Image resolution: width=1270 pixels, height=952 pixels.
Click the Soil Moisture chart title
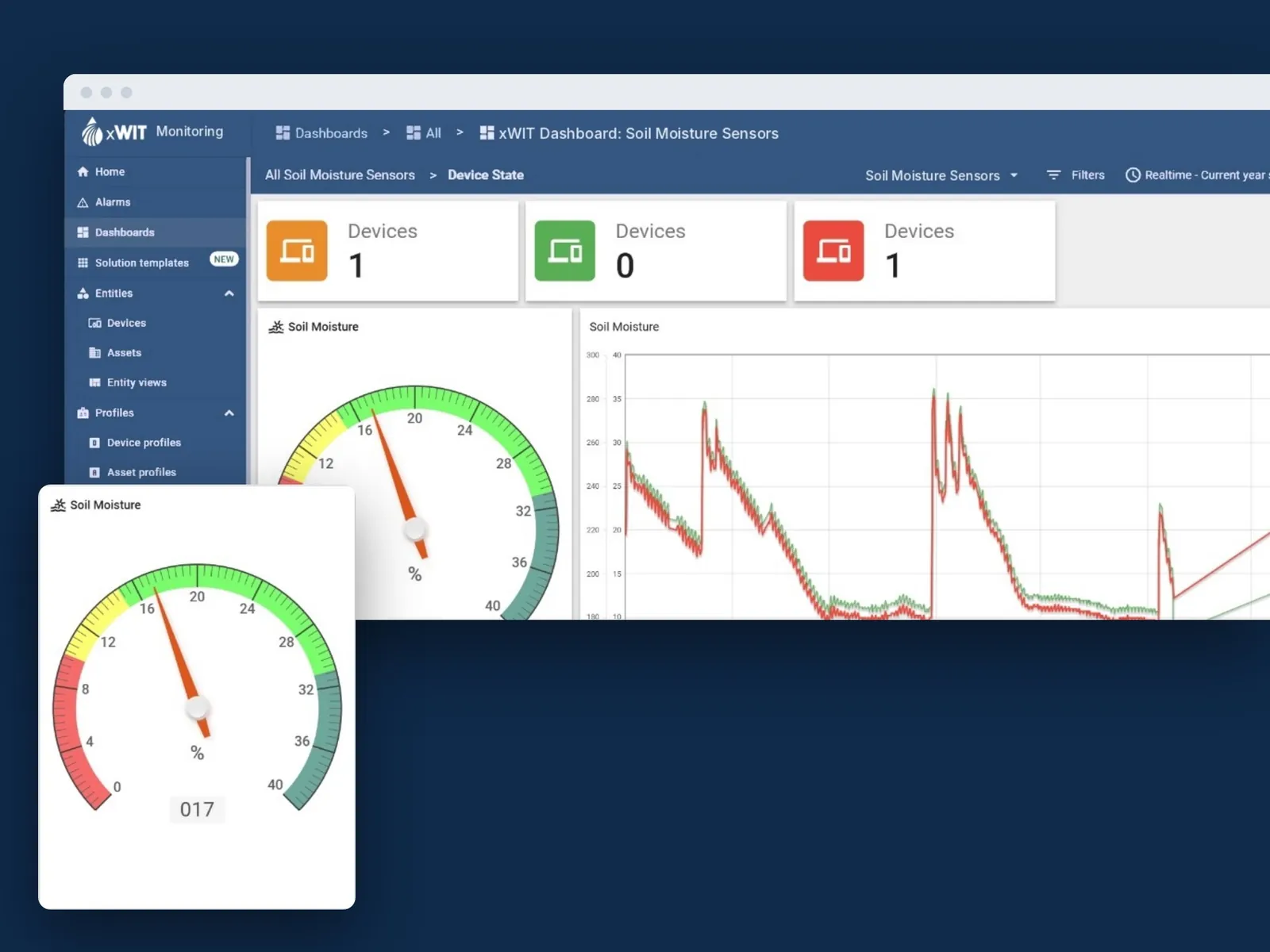(x=624, y=327)
